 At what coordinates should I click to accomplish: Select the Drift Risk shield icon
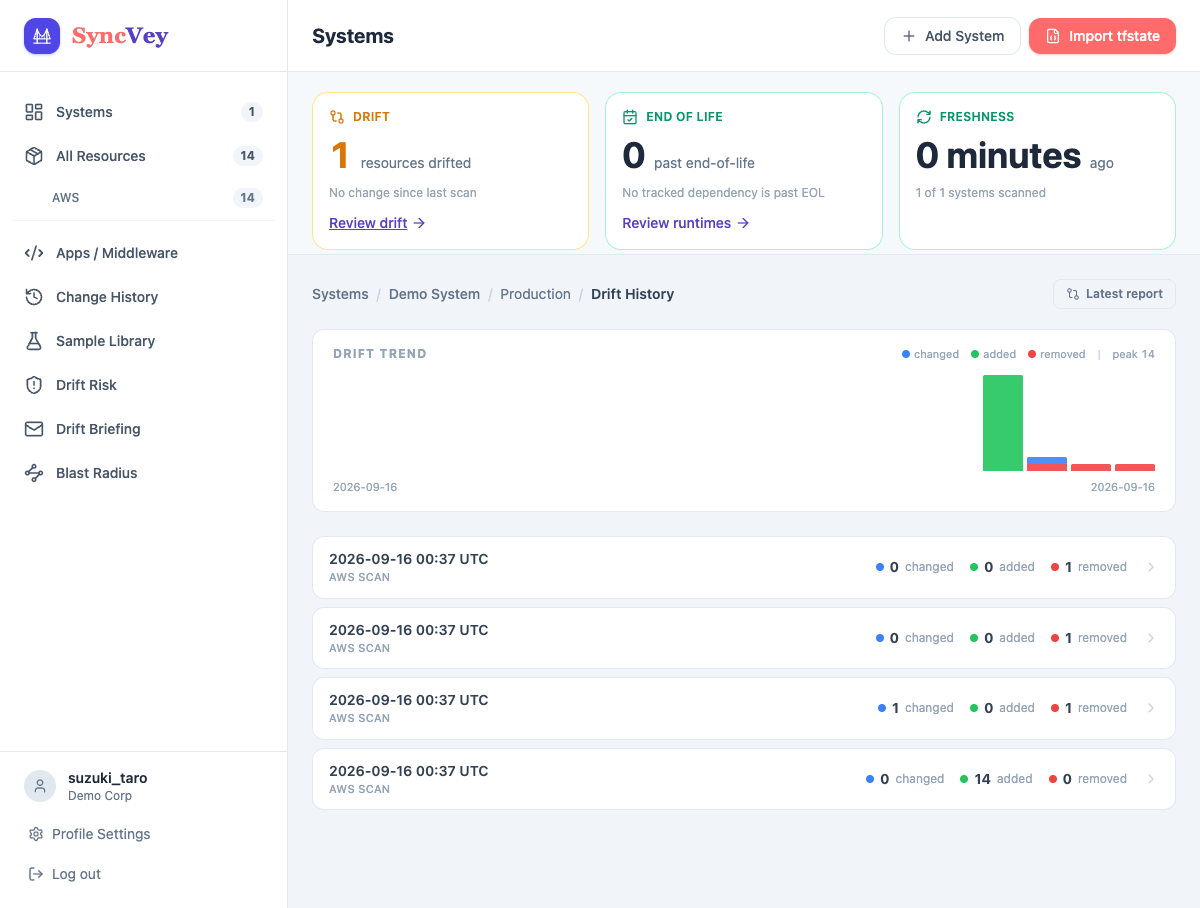pyautogui.click(x=34, y=385)
